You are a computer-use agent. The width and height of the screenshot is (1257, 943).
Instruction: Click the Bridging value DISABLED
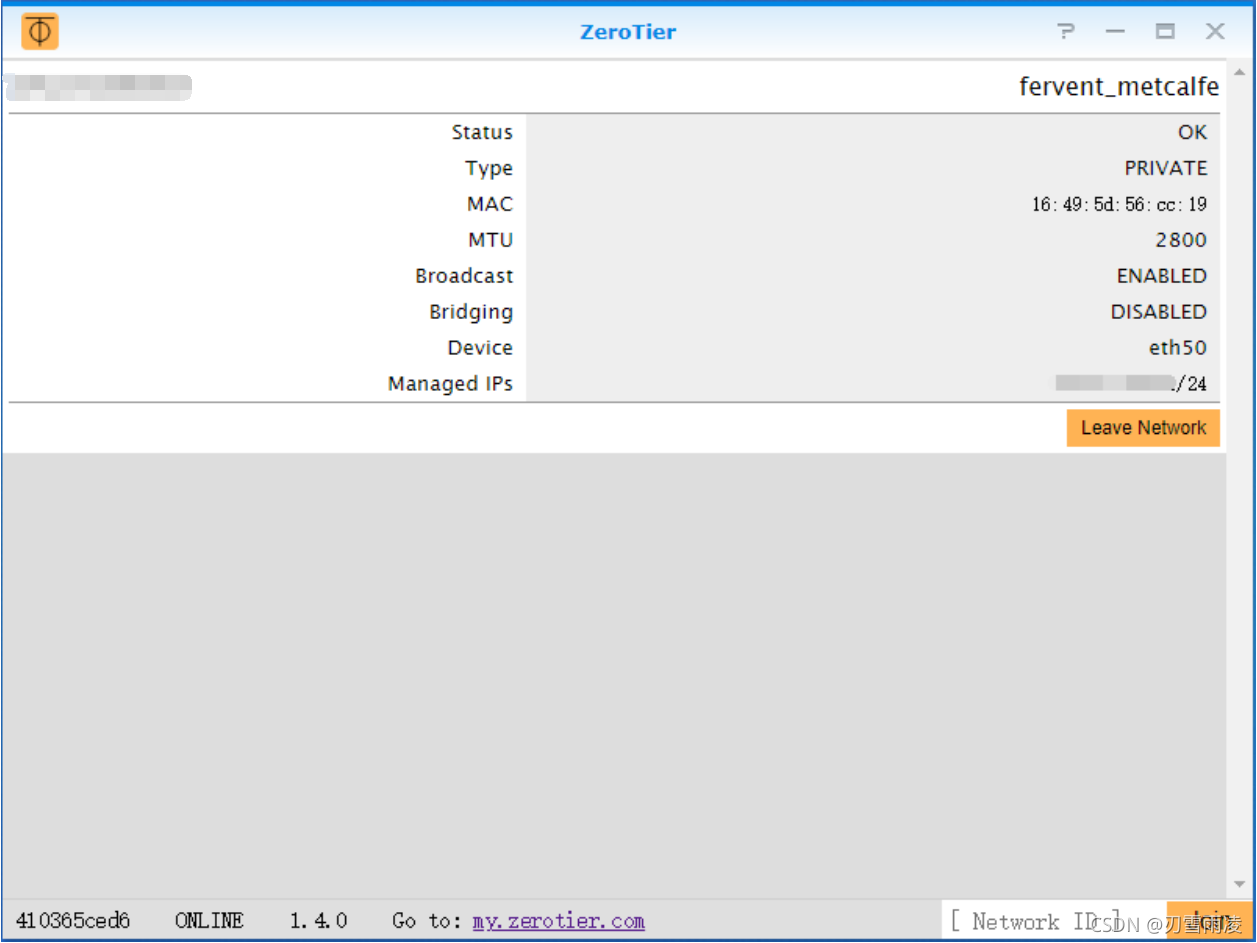pos(1159,312)
